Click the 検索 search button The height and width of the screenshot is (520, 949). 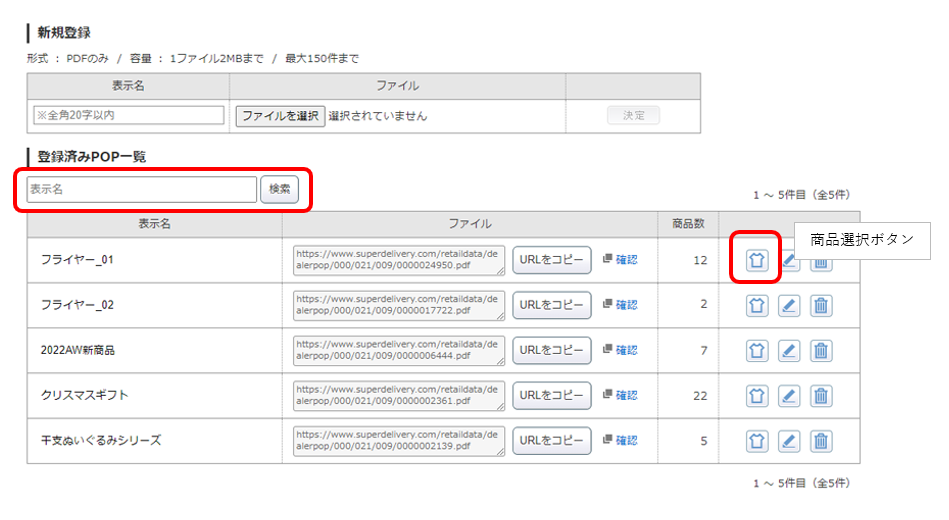280,189
